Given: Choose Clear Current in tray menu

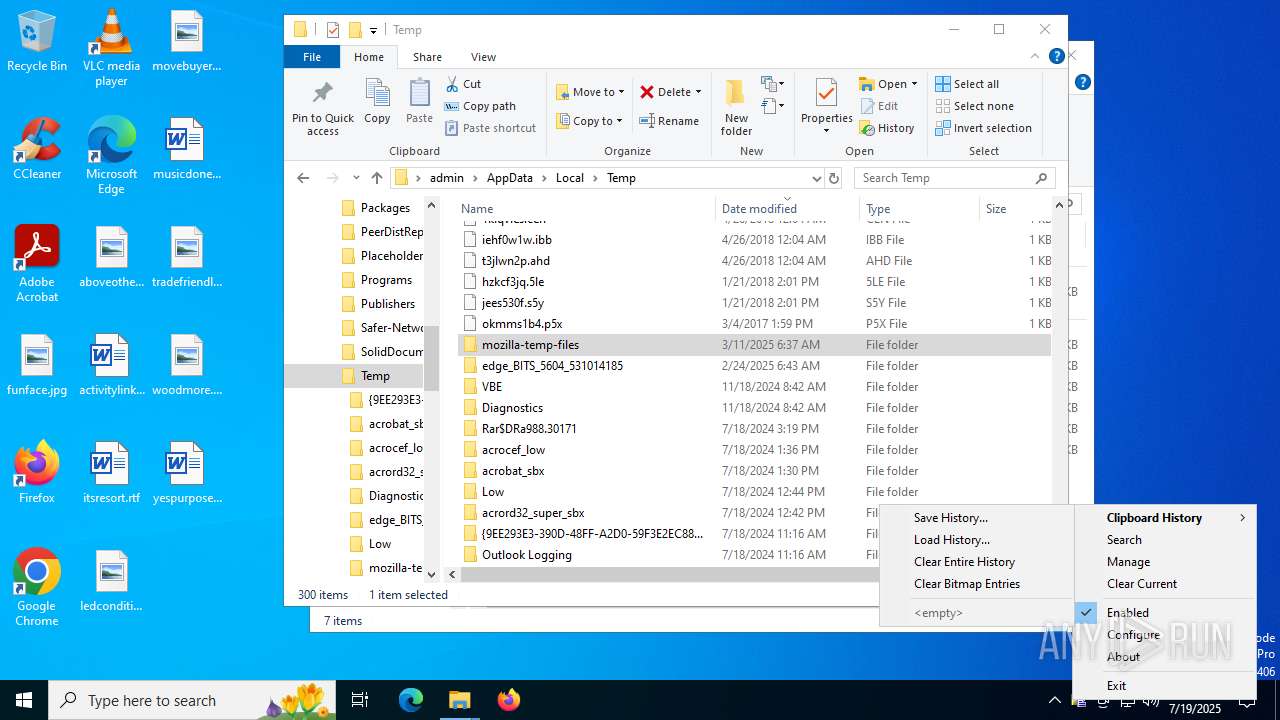Looking at the screenshot, I should click(1142, 584).
